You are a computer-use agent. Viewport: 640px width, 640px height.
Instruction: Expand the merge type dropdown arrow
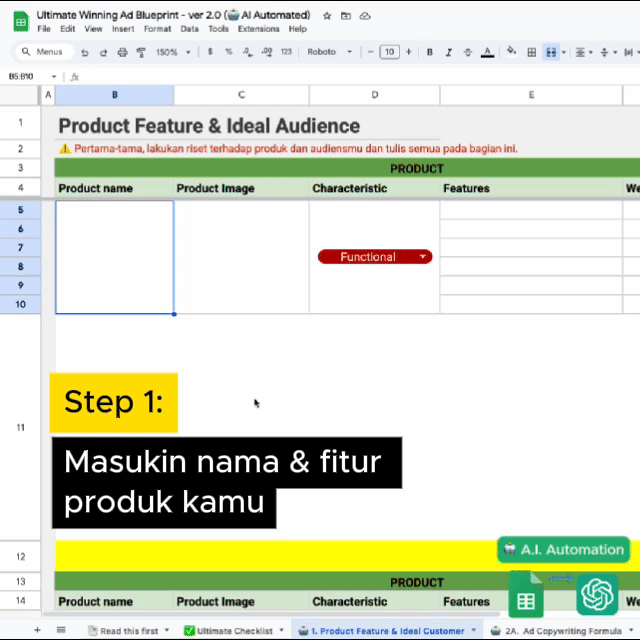[x=564, y=52]
